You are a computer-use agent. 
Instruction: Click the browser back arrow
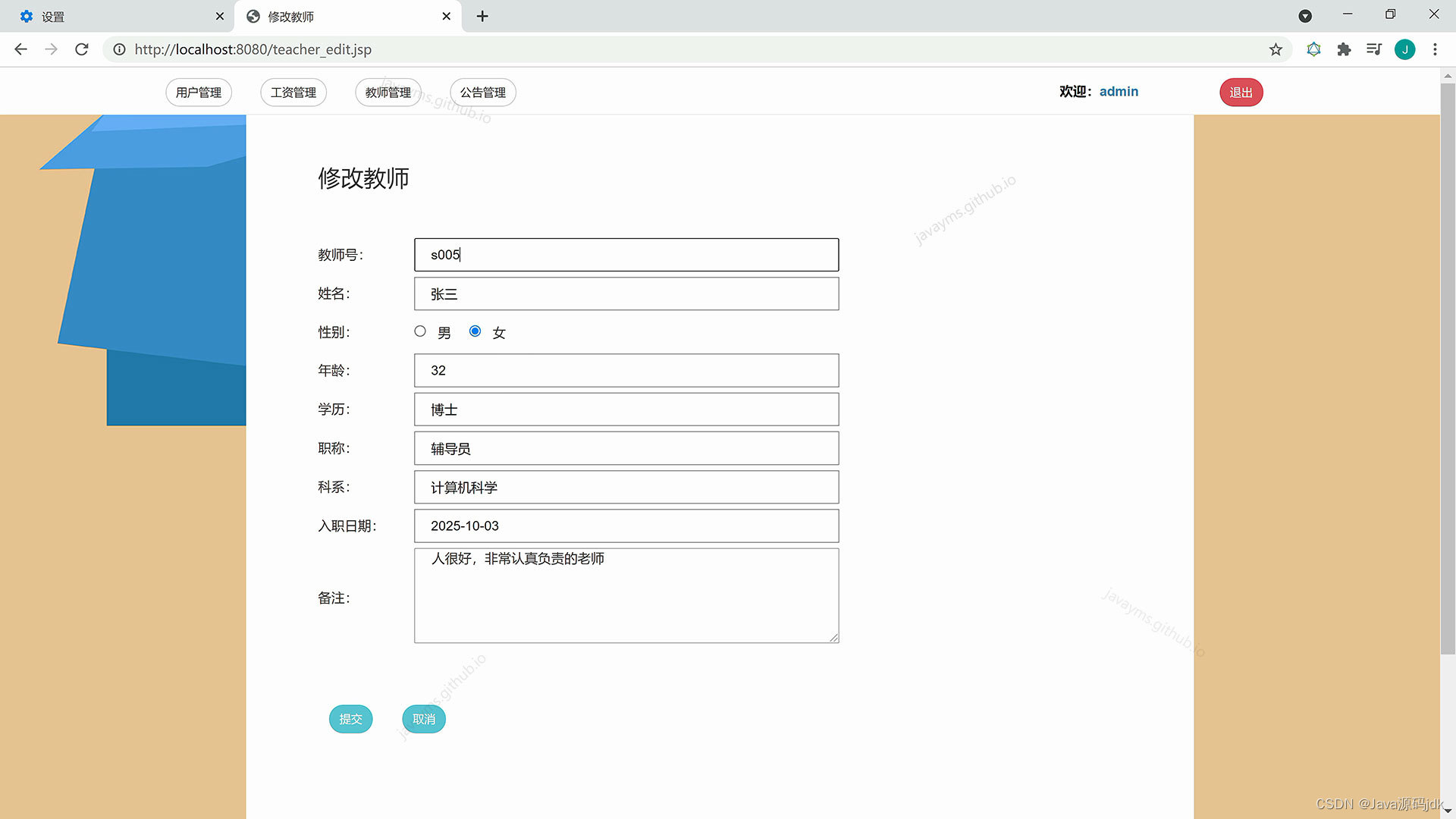coord(20,49)
